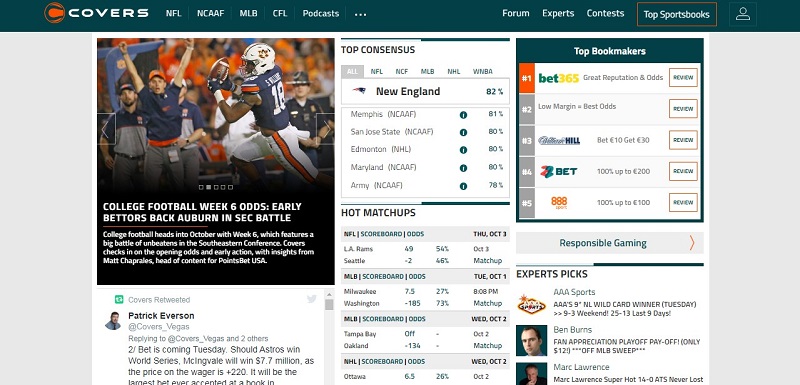Expand the Responsible Gaming chevron

[x=692, y=243]
